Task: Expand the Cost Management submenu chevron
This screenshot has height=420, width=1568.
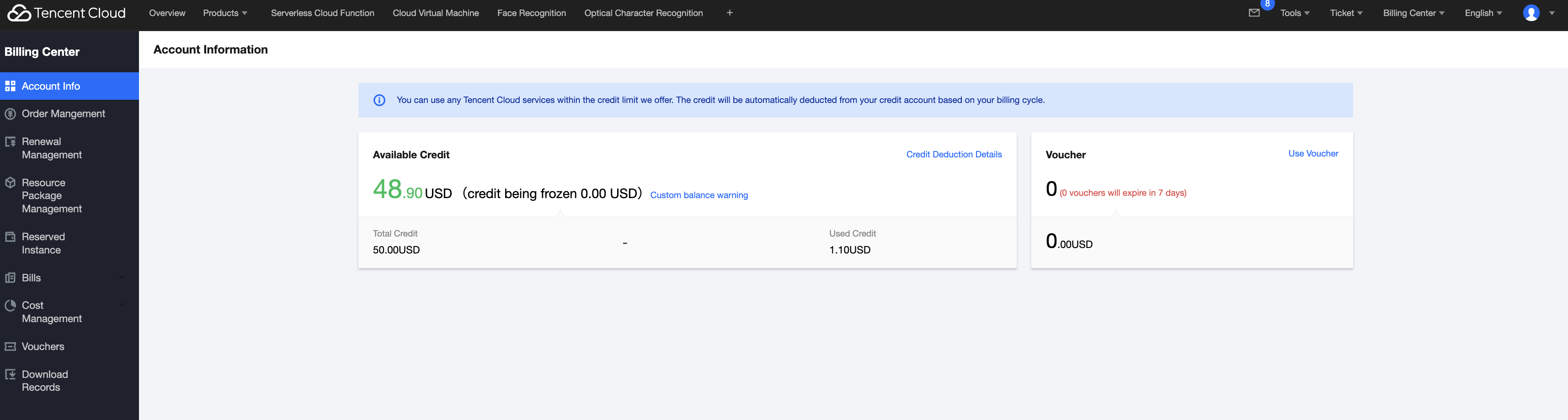Action: click(122, 305)
